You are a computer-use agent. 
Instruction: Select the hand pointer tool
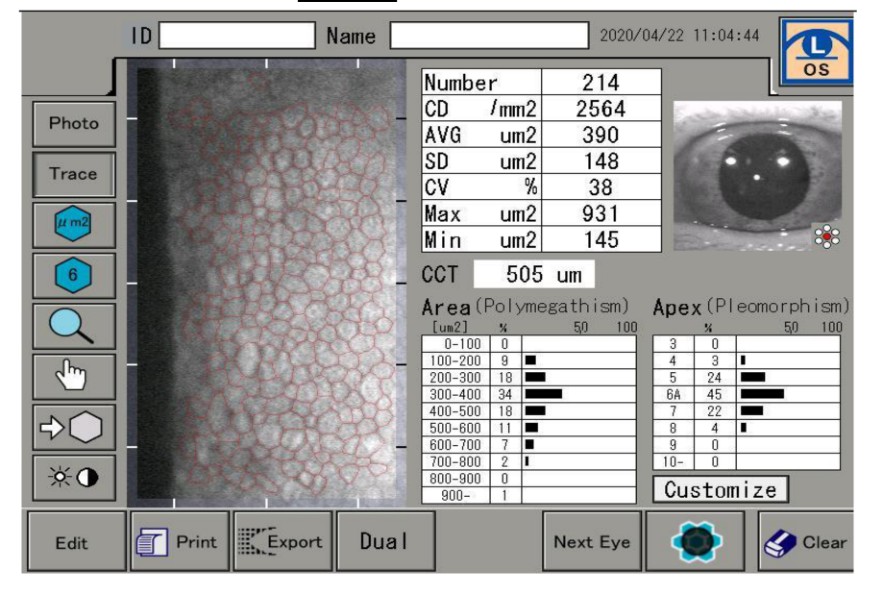pyautogui.click(x=74, y=376)
